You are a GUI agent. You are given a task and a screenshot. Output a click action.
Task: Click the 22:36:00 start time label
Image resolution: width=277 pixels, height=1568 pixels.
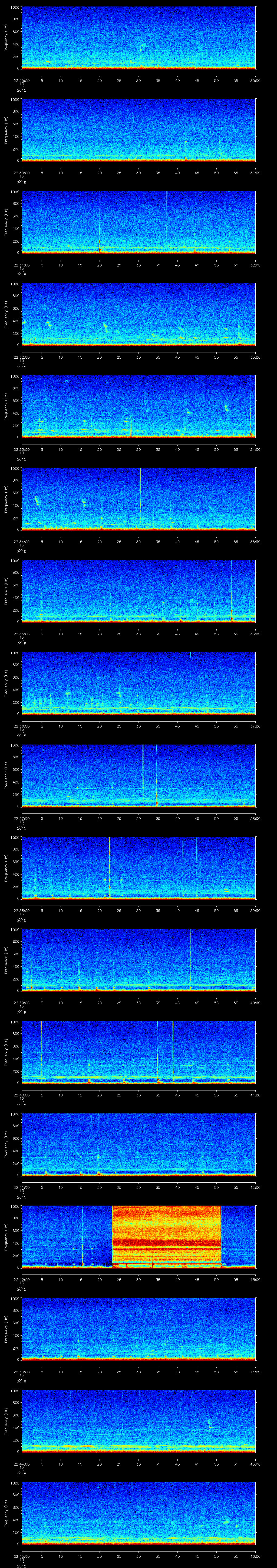(x=21, y=726)
